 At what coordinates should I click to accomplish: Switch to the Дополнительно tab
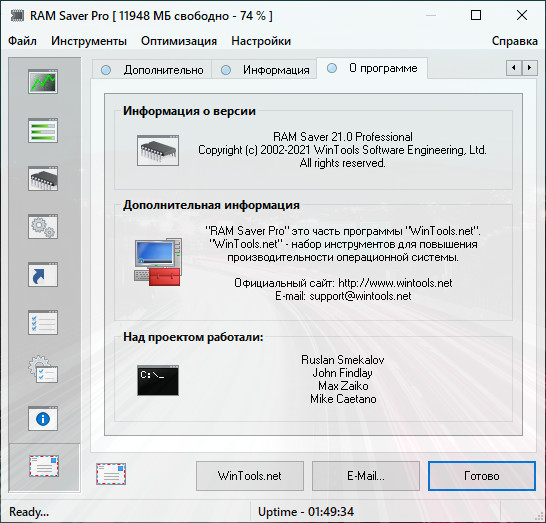click(152, 70)
